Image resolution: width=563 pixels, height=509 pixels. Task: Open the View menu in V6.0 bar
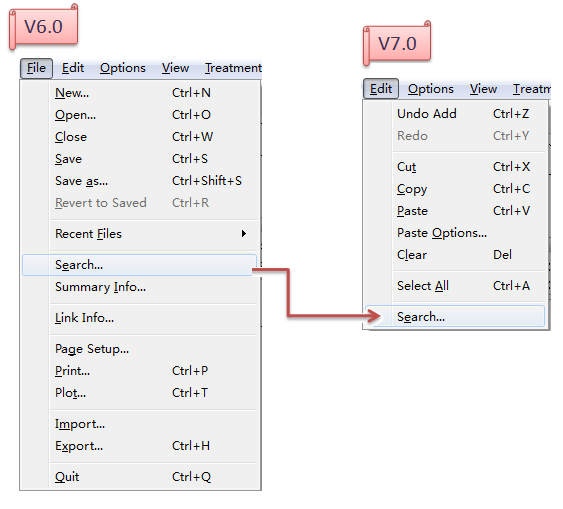pos(175,68)
